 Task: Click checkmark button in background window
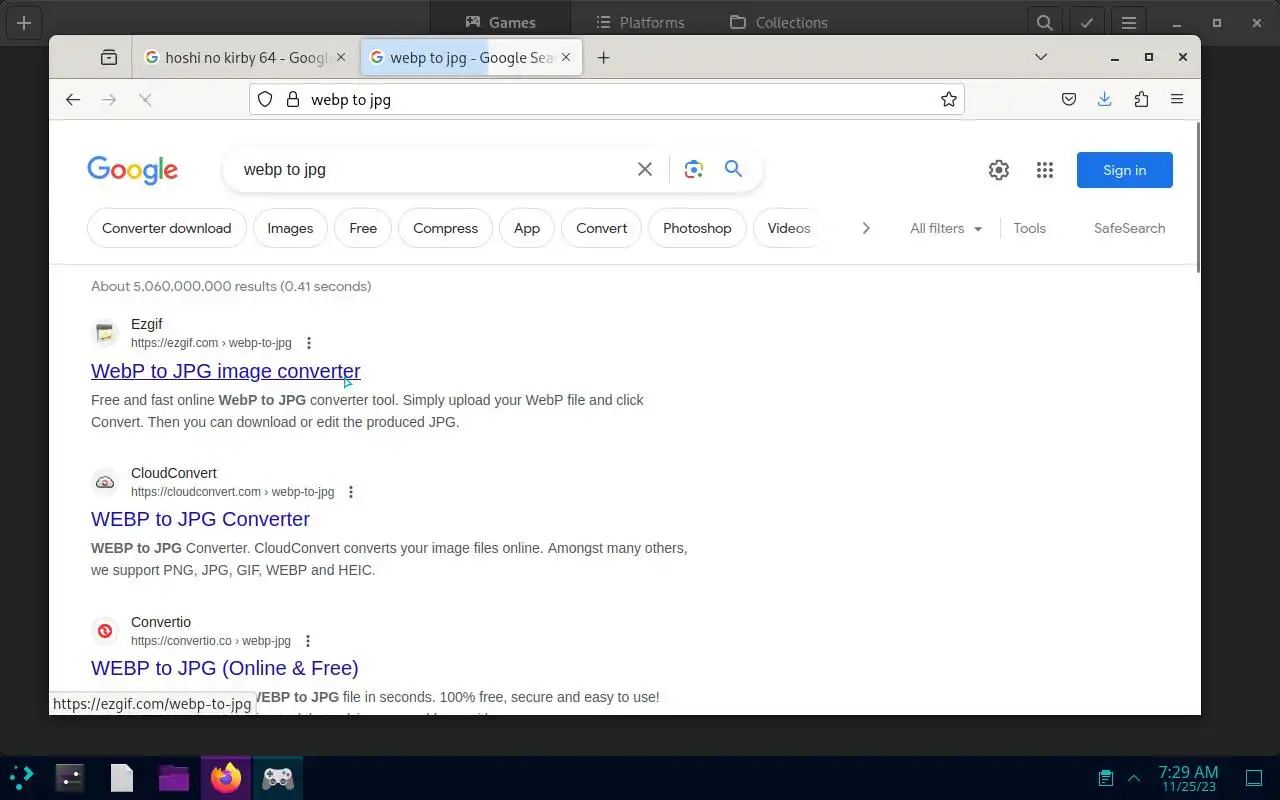1087,22
